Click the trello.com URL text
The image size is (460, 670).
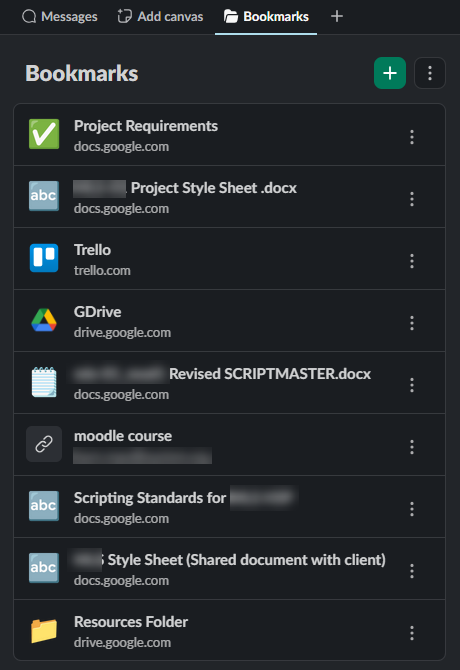[102, 270]
